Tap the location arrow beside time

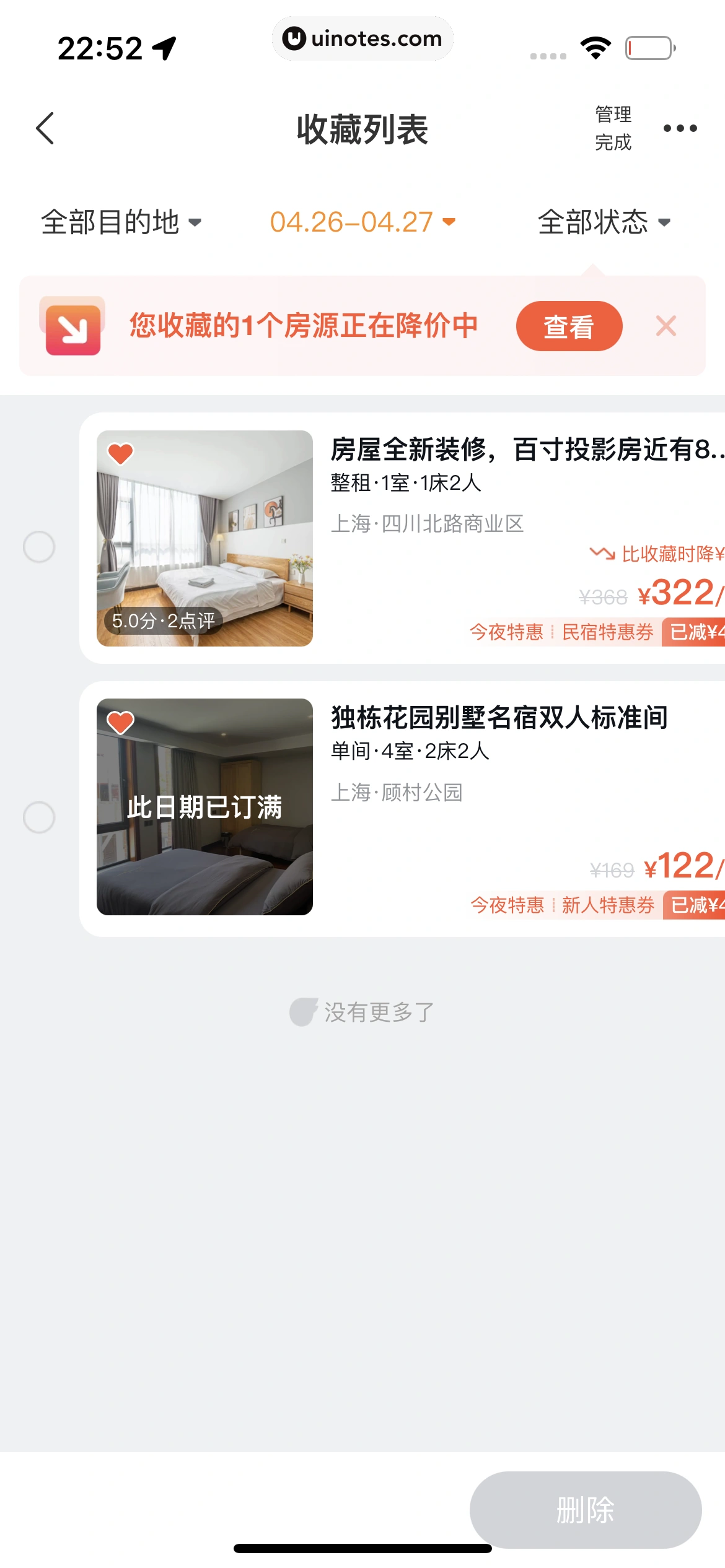(x=165, y=48)
